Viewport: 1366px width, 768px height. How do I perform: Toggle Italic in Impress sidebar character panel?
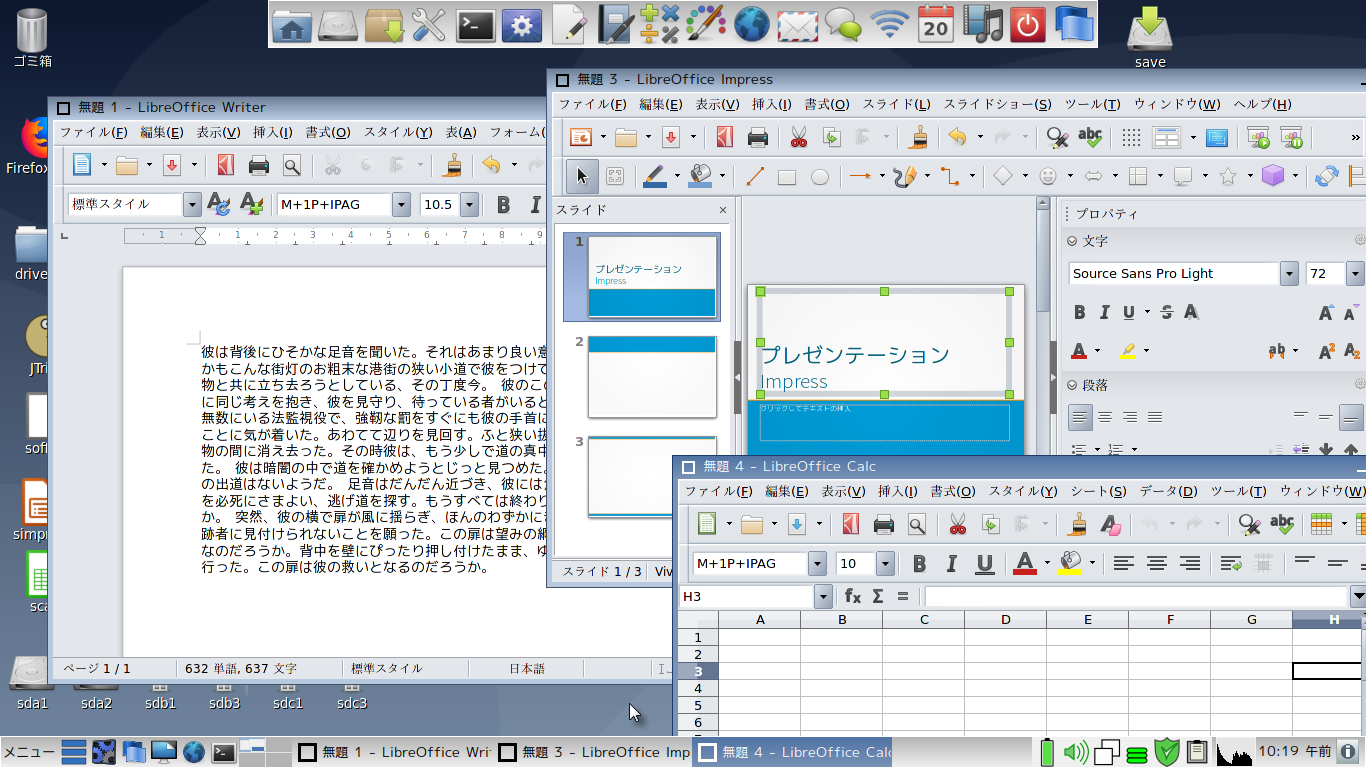tap(1104, 312)
